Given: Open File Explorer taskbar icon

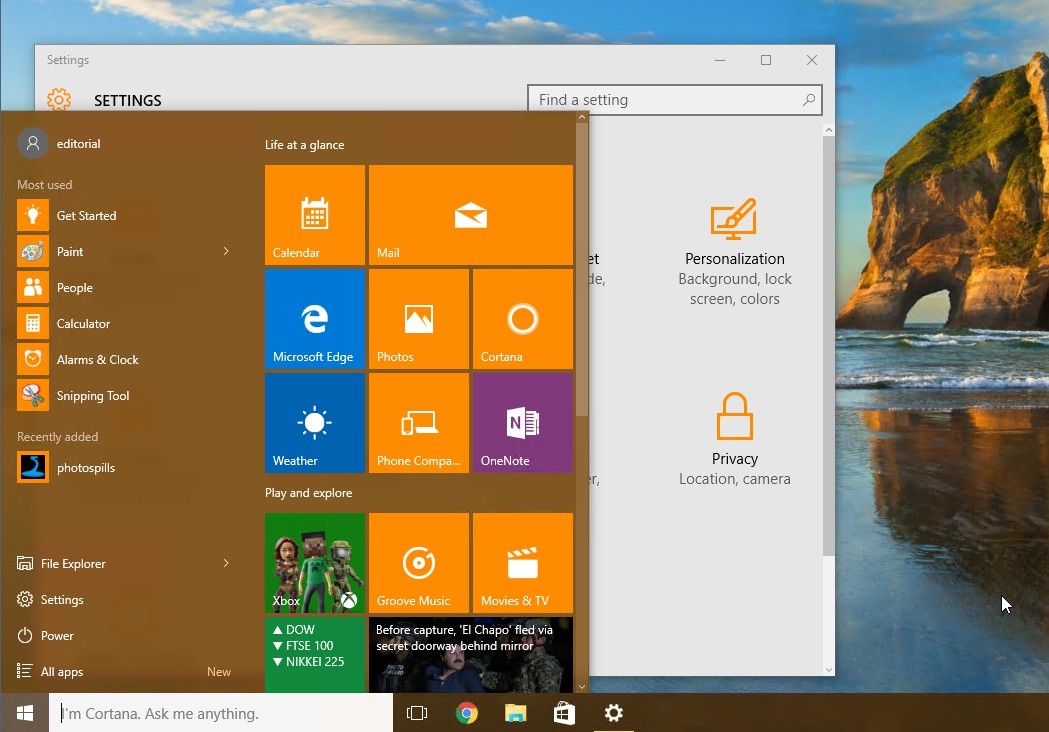Looking at the screenshot, I should tap(515, 713).
